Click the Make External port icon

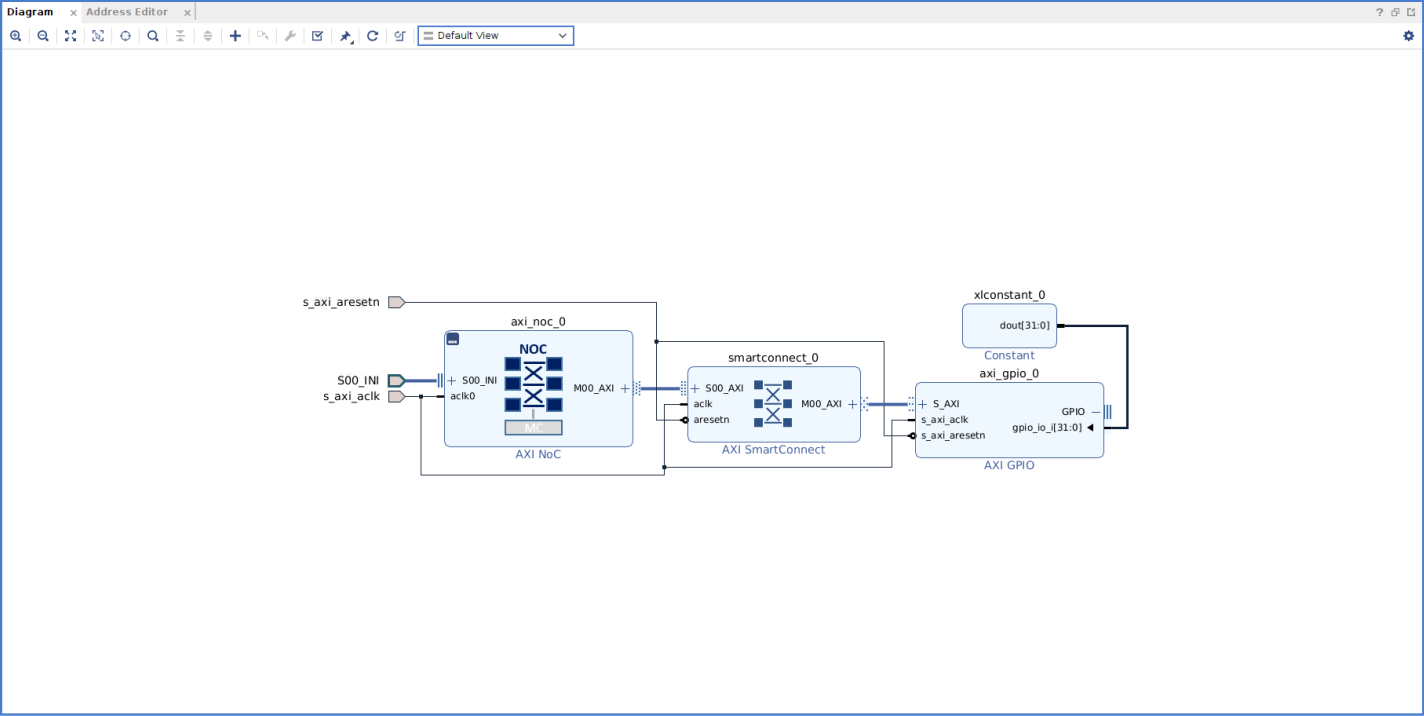[263, 36]
